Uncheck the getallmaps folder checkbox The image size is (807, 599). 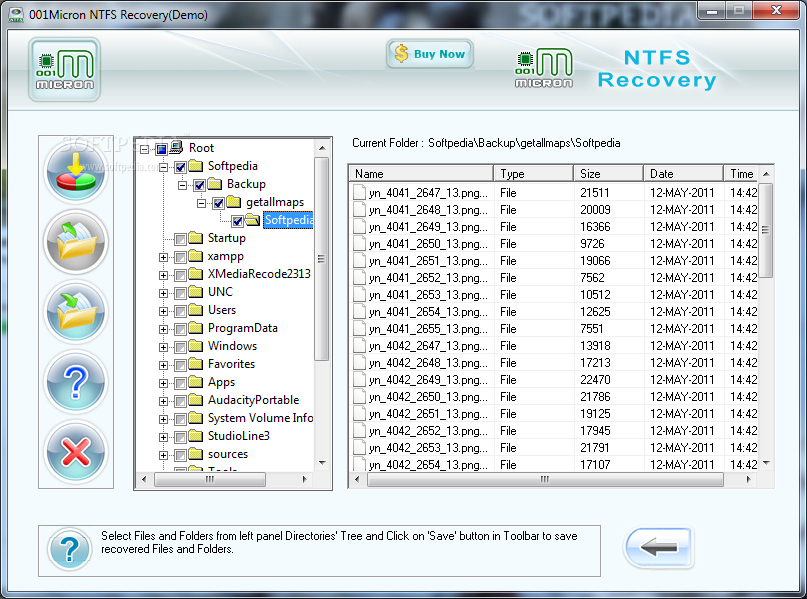click(218, 203)
